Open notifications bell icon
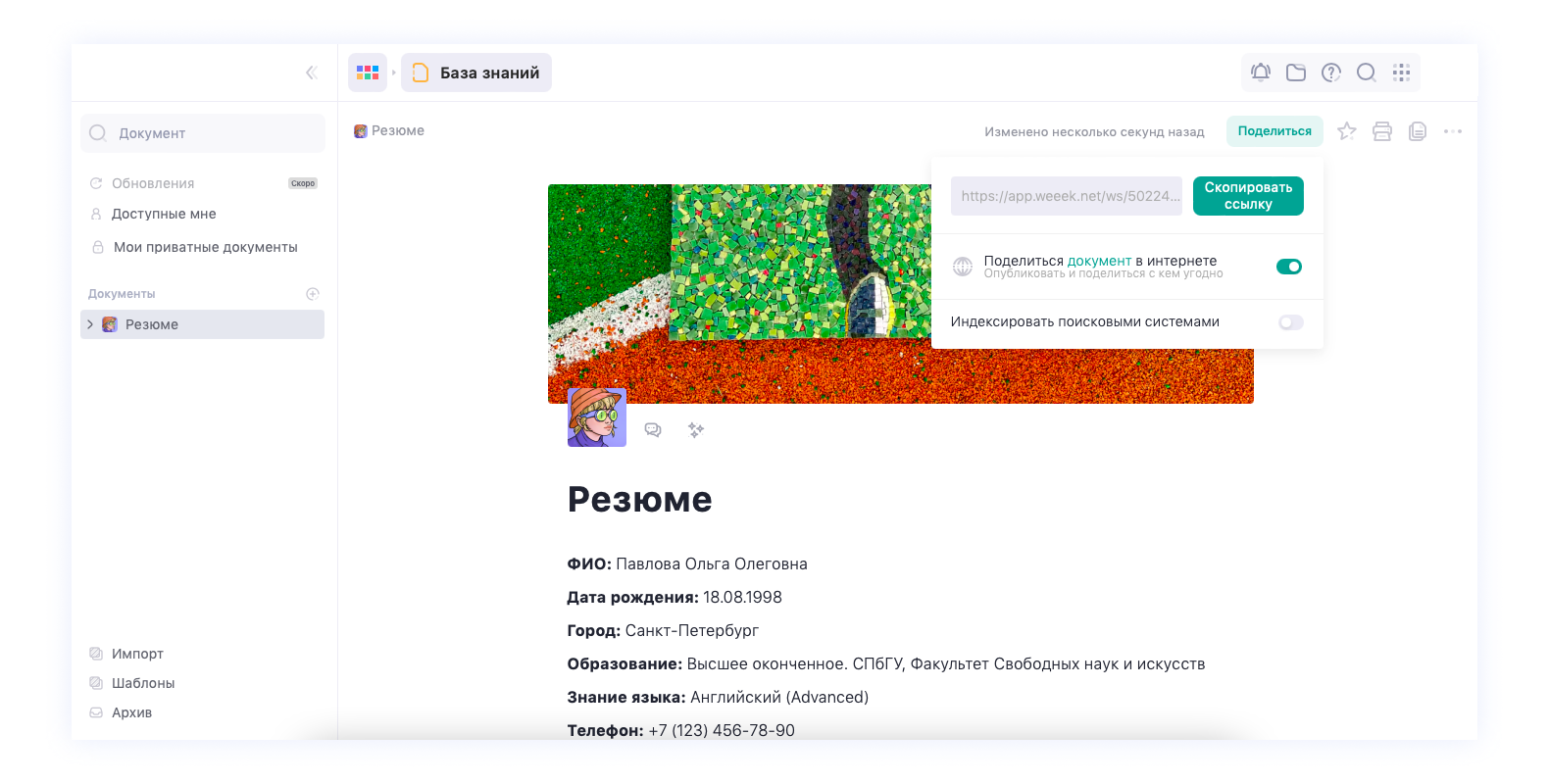This screenshot has width=1549, height=784. coord(1261,73)
